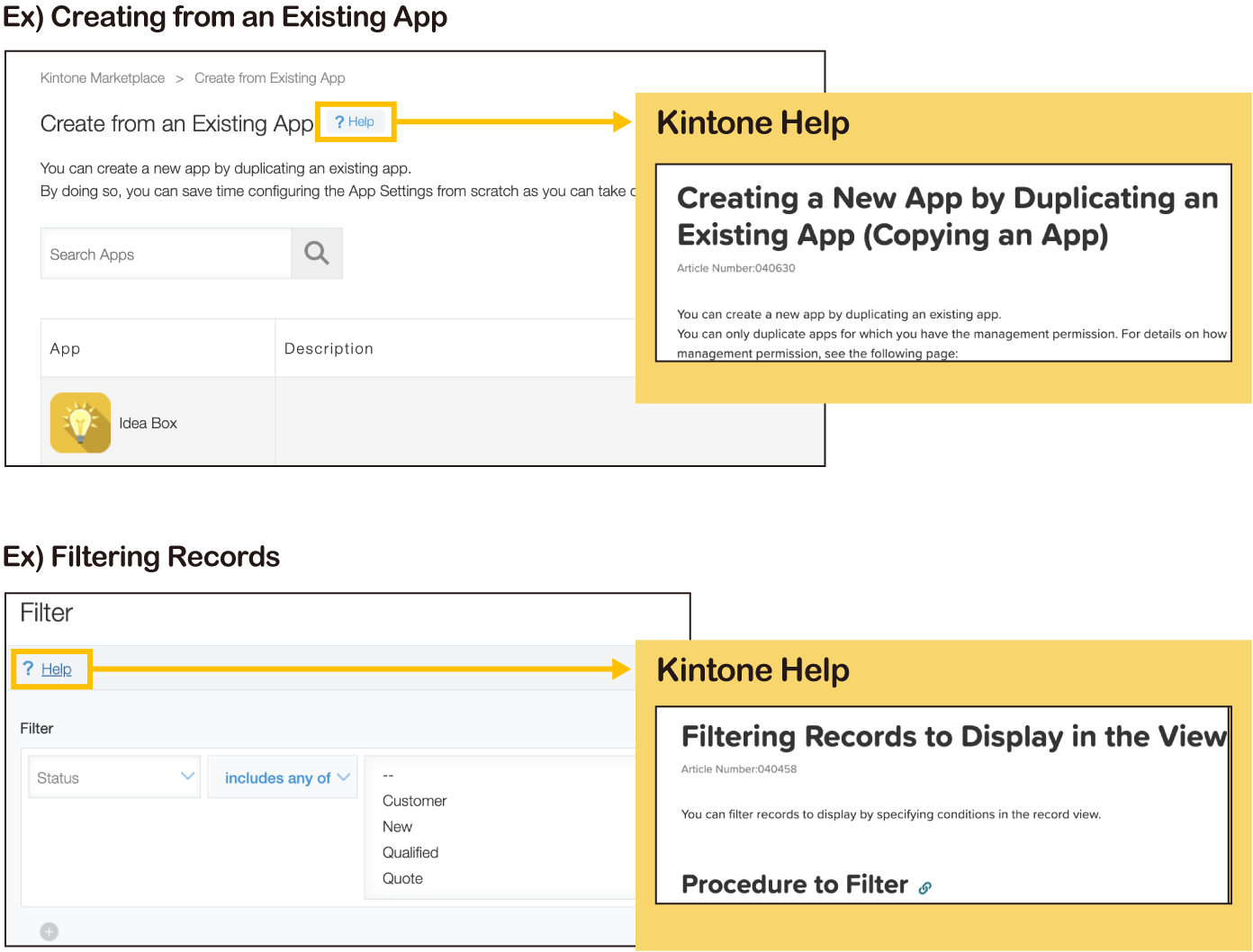Click the question mark beside the Create heading
Screen dimensions: 1253x952
pos(339,121)
